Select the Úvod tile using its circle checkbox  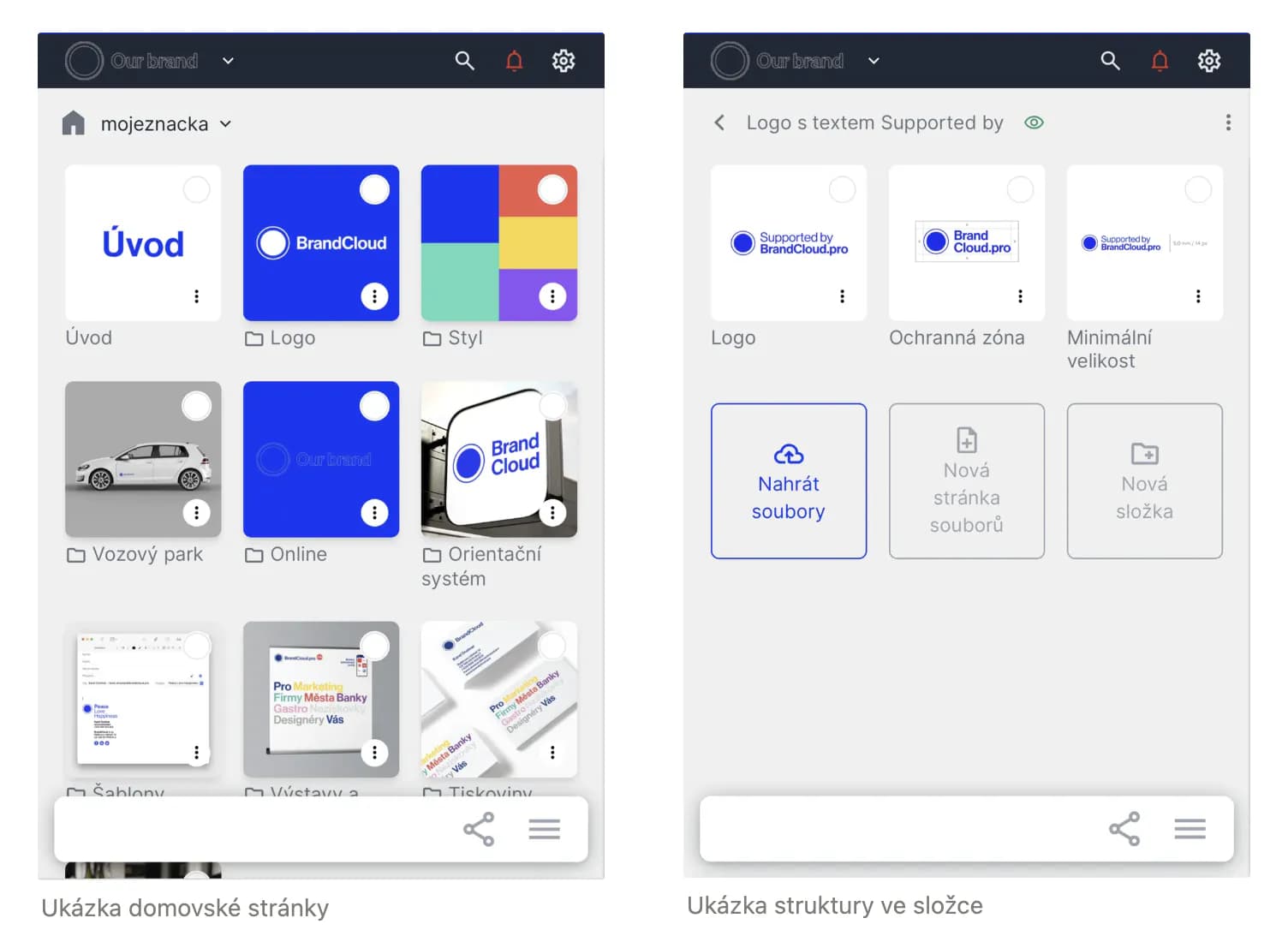(196, 189)
